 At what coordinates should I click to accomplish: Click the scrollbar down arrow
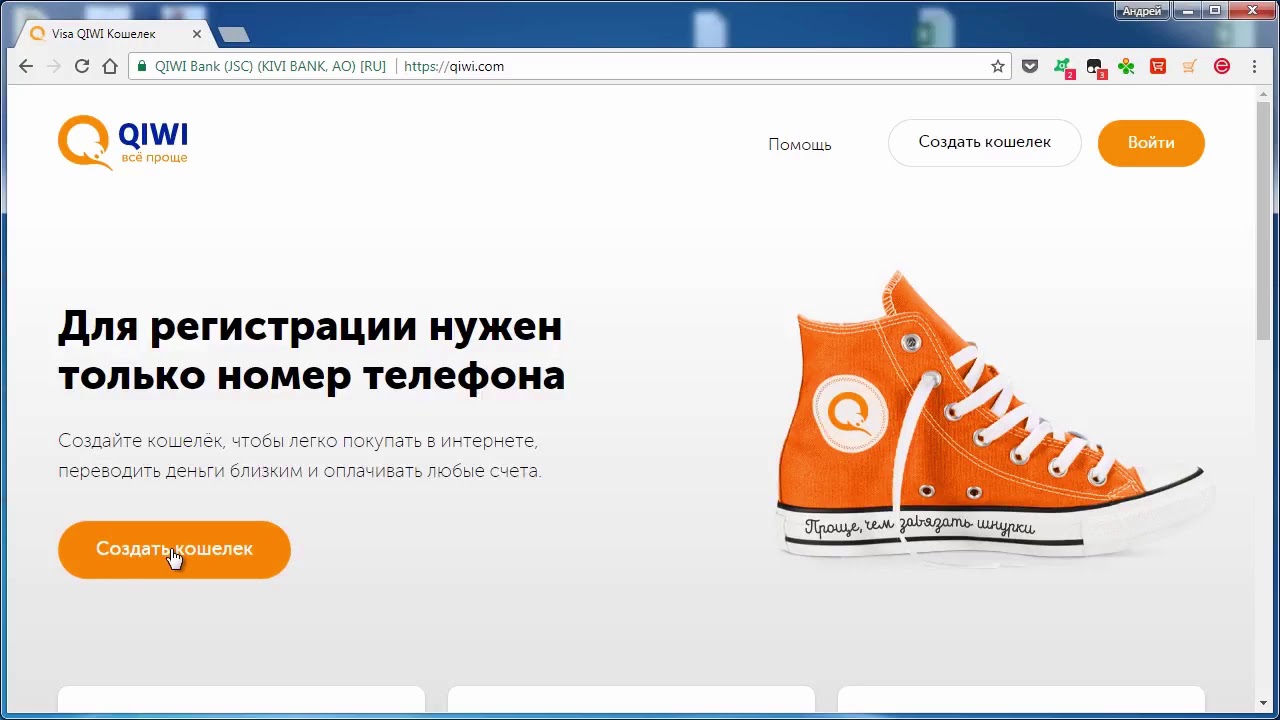coord(1264,705)
